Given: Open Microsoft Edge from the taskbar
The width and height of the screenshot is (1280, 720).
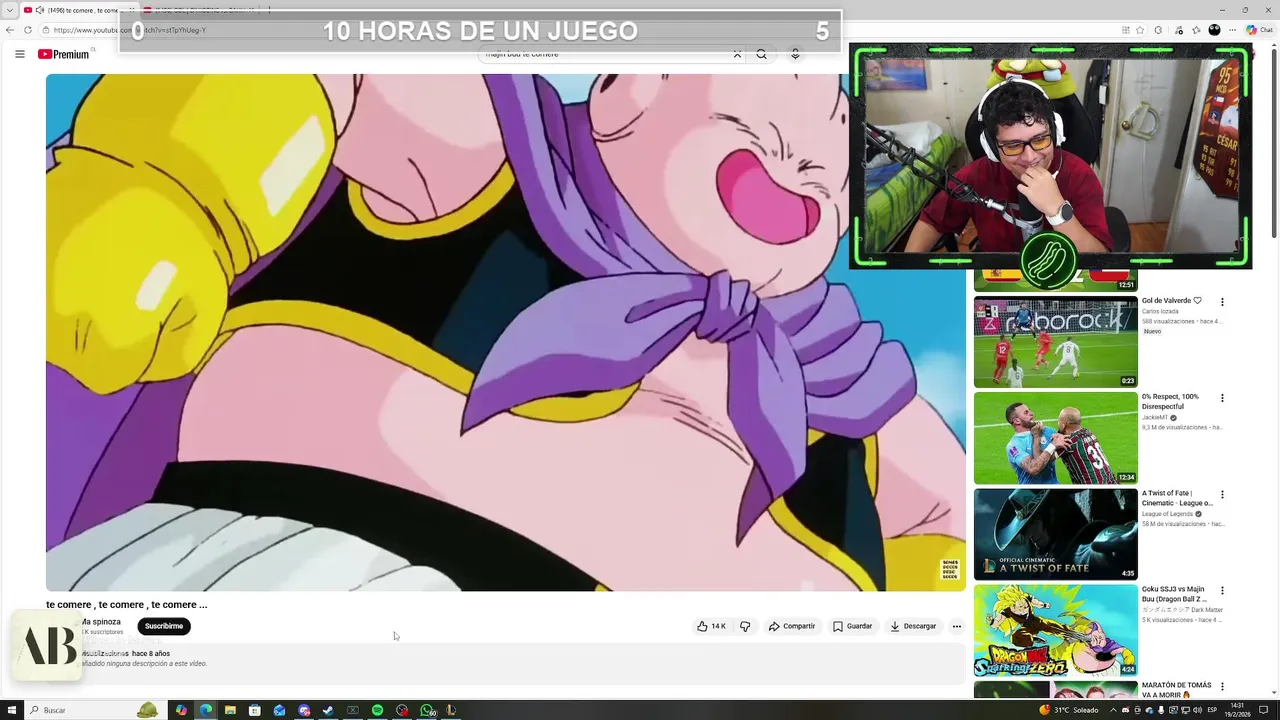Looking at the screenshot, I should pyautogui.click(x=206, y=710).
